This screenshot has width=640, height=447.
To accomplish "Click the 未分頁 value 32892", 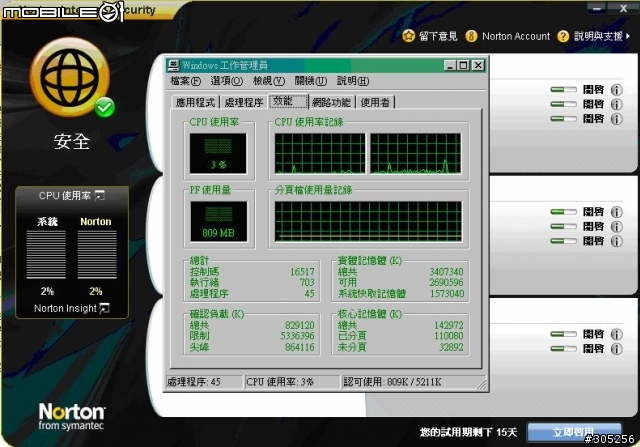I will (451, 347).
